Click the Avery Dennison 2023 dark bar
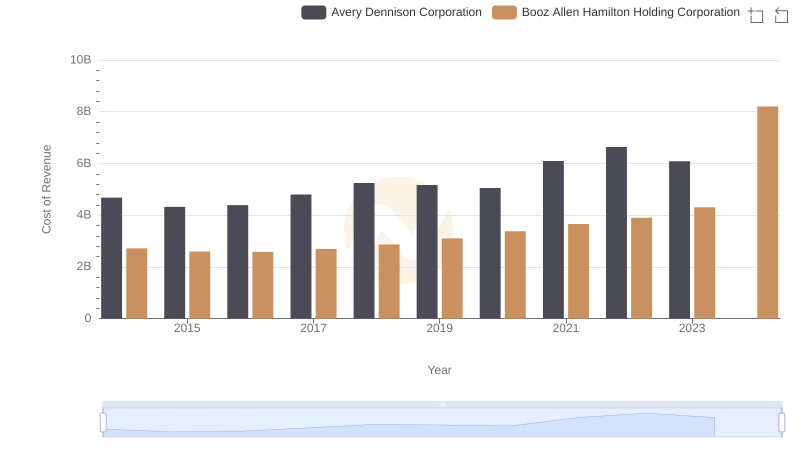 click(680, 240)
